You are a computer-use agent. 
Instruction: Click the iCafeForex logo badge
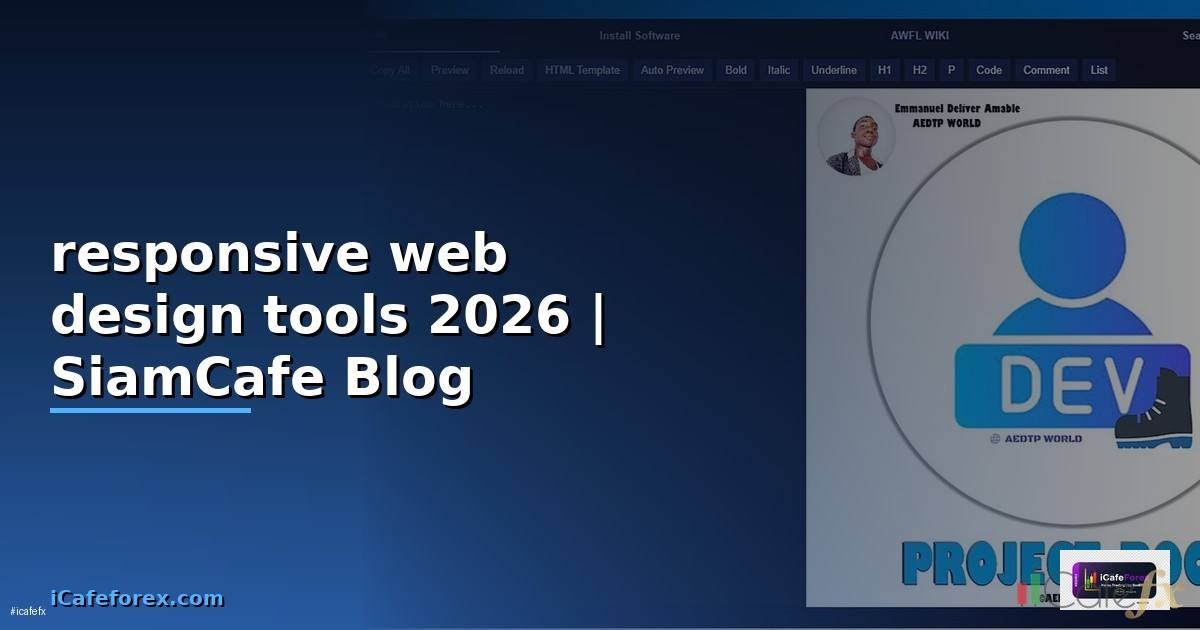(1114, 580)
